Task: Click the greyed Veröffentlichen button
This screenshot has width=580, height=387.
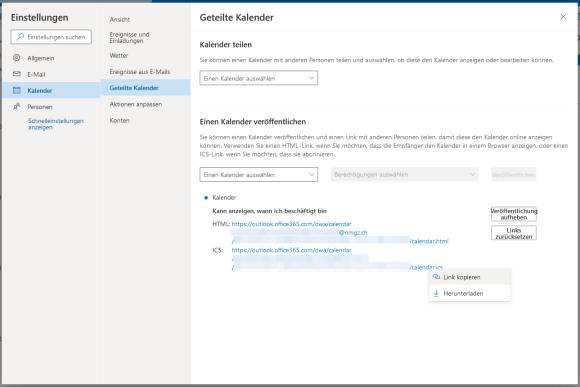Action: [513, 175]
